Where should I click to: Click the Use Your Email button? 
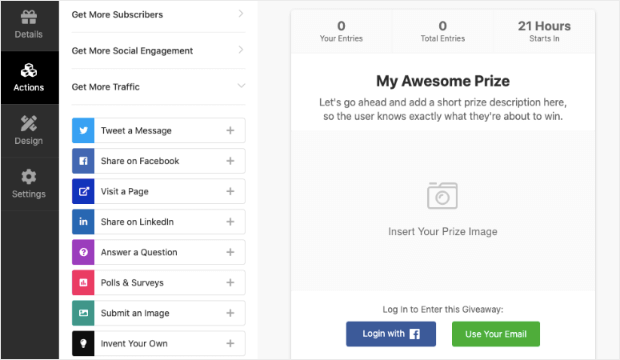496,334
